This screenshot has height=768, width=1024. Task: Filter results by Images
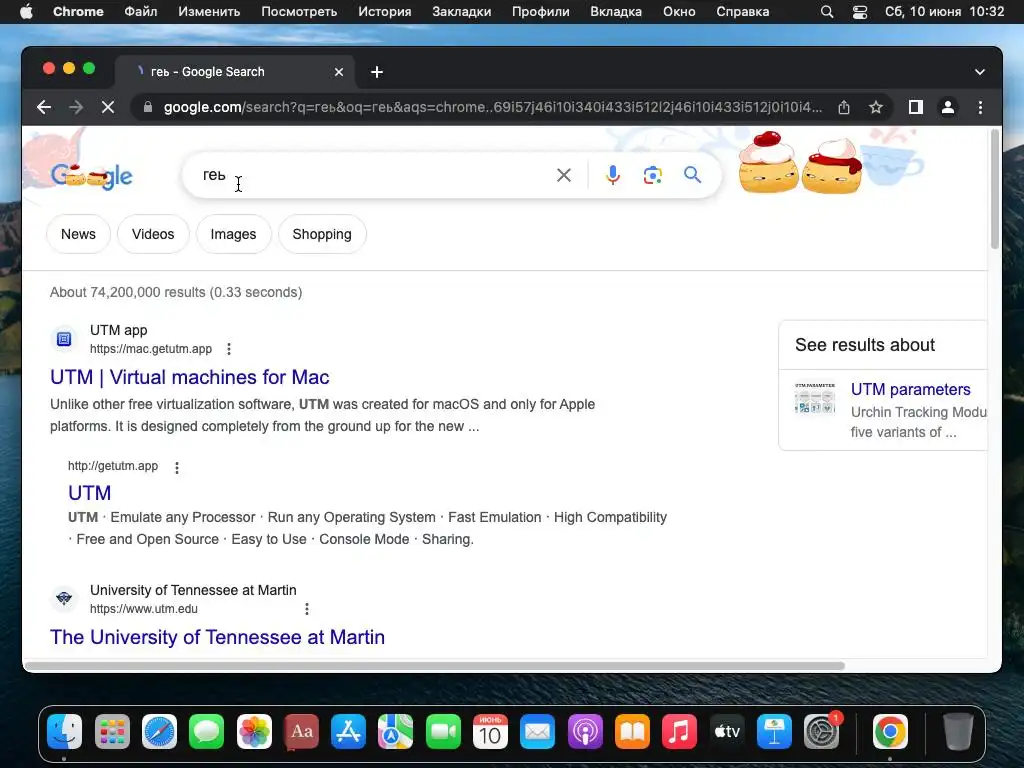[x=233, y=234]
